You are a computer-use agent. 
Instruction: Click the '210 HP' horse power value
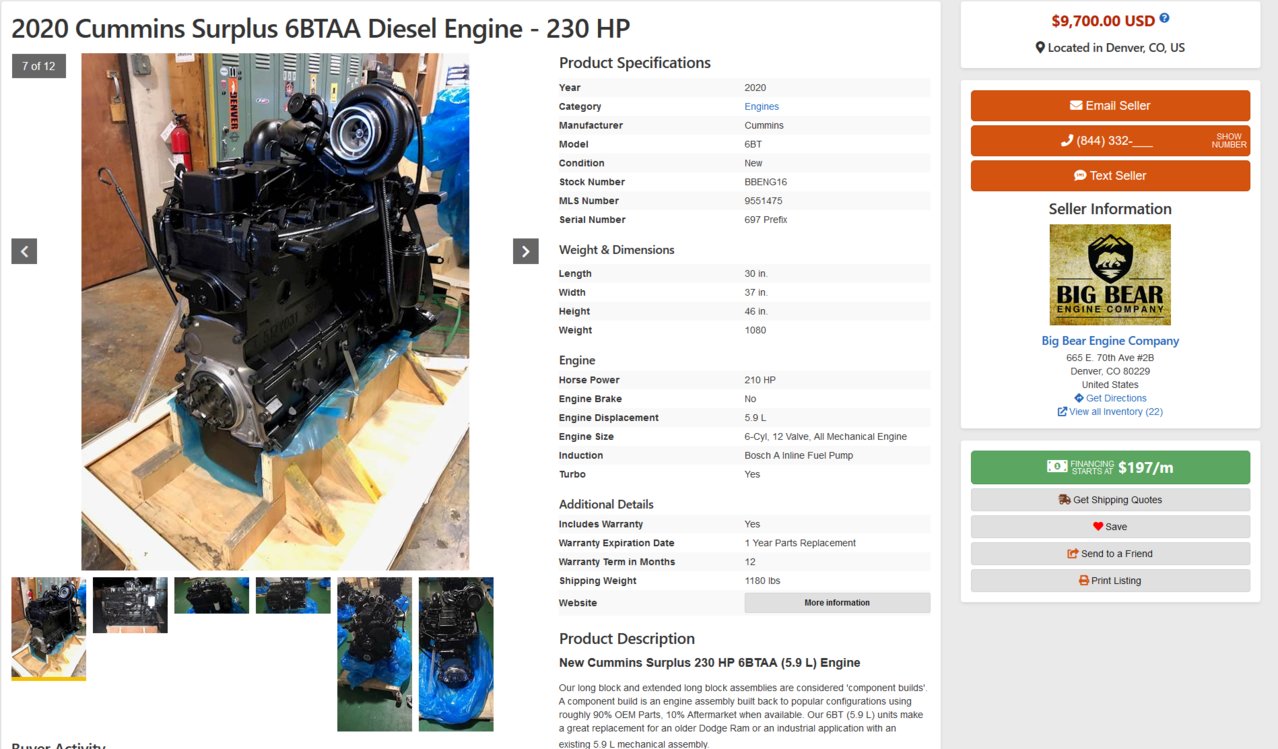[x=760, y=380]
